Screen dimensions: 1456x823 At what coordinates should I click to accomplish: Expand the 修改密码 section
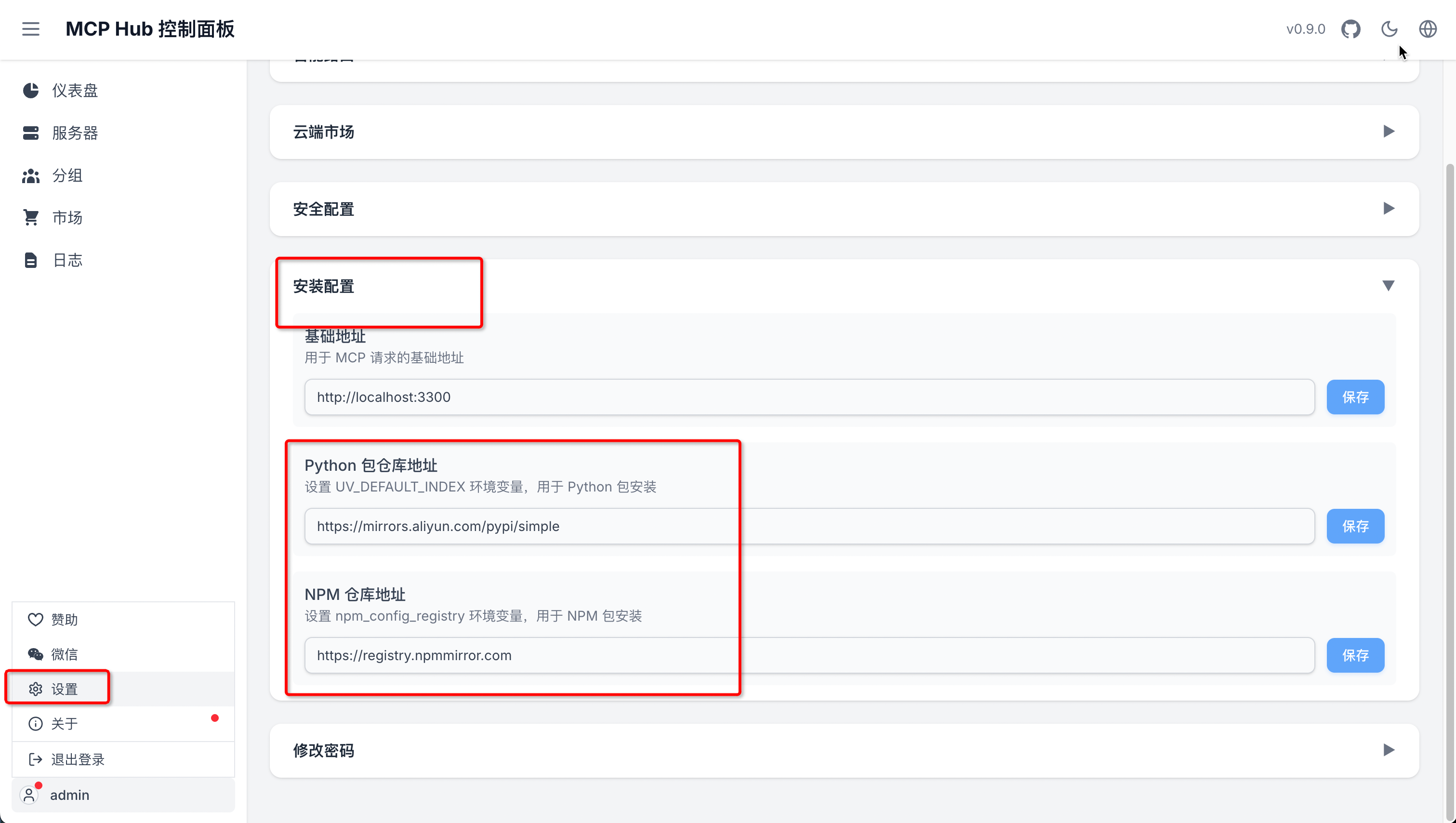[x=845, y=750]
